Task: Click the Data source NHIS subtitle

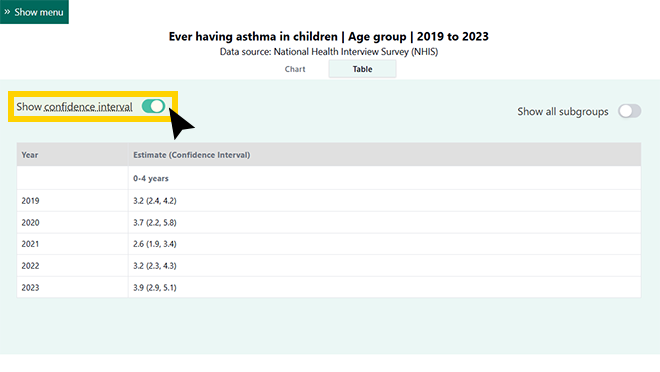Action: click(x=329, y=52)
